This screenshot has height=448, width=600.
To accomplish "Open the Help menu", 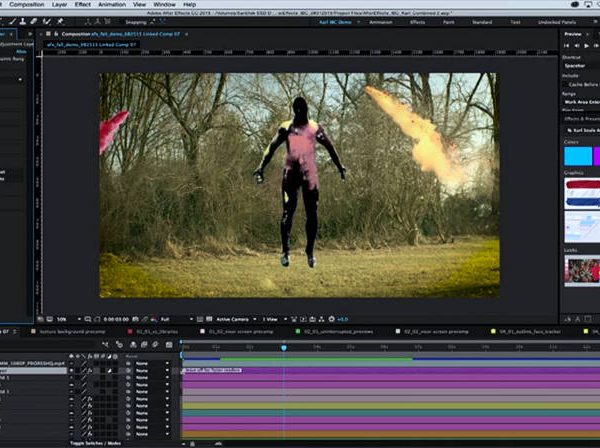I will pos(189,5).
